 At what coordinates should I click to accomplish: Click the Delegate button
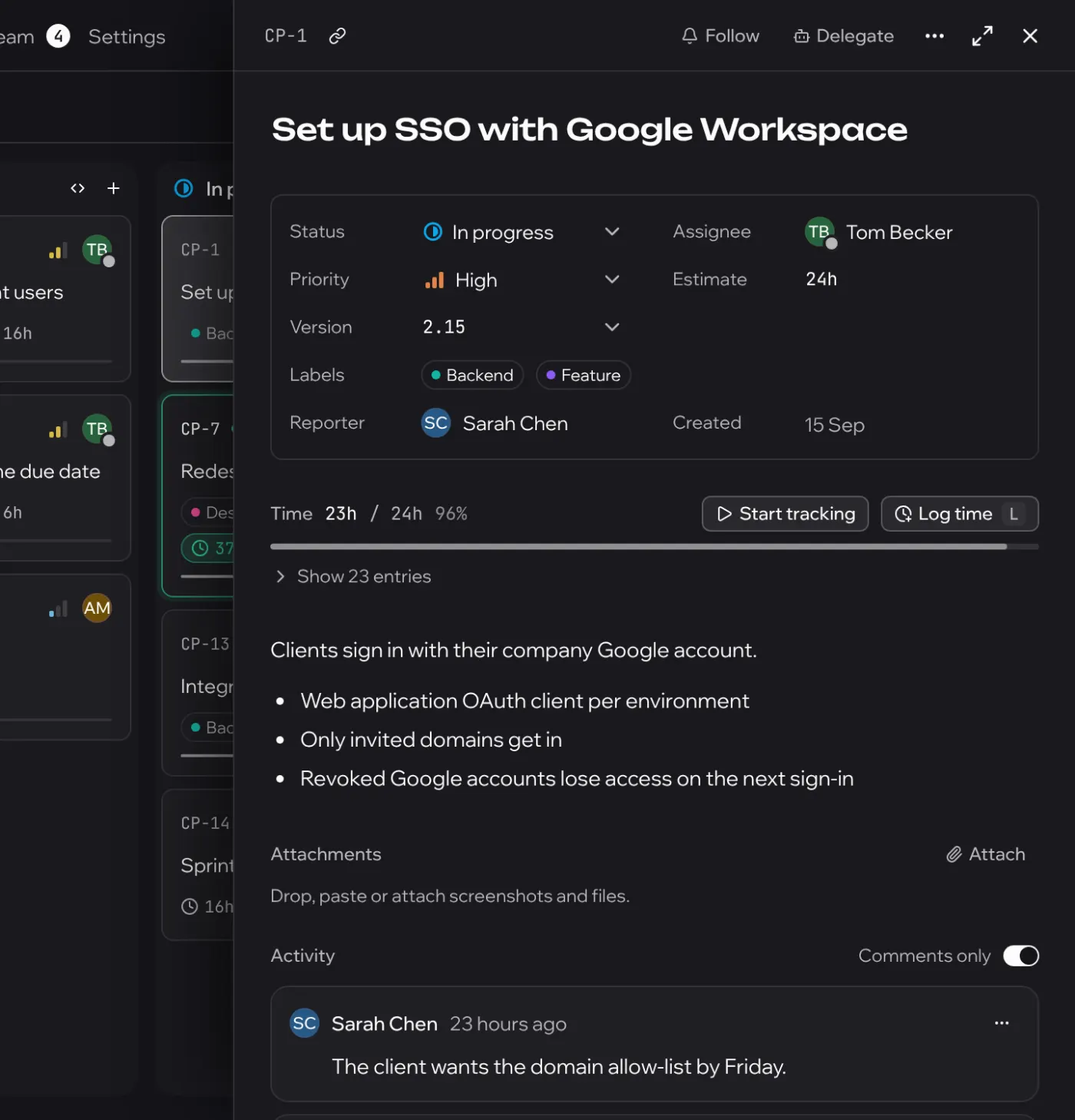click(x=844, y=36)
